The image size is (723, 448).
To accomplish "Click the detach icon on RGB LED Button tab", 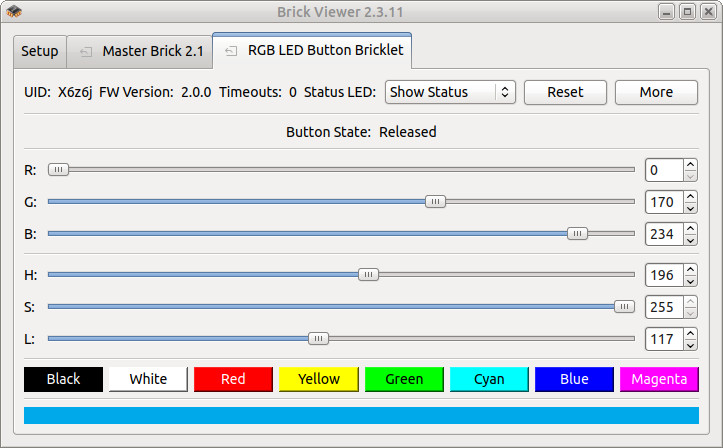I will coord(232,51).
